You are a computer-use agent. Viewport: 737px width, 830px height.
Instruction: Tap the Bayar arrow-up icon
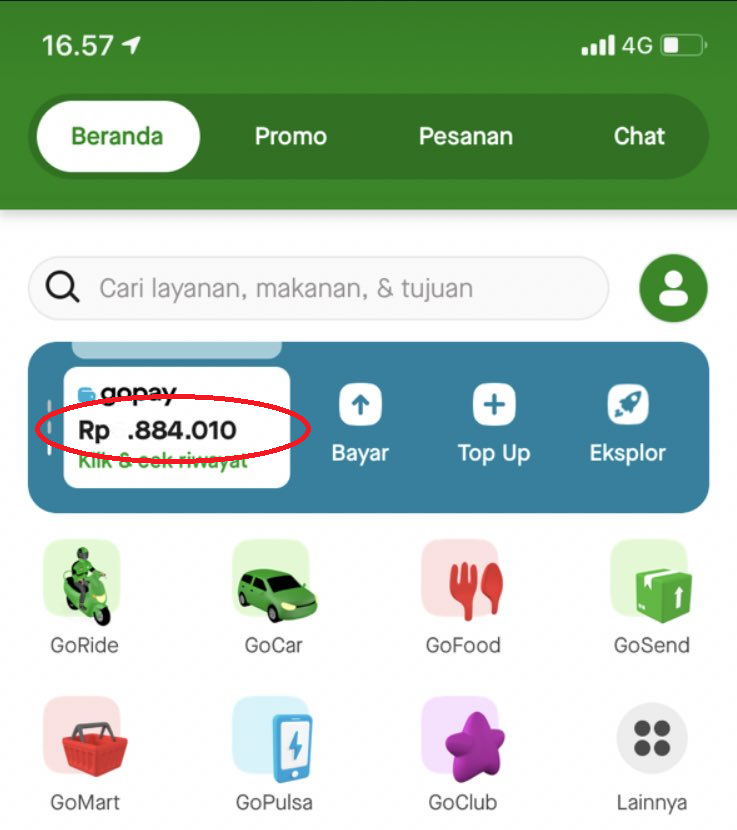(361, 405)
